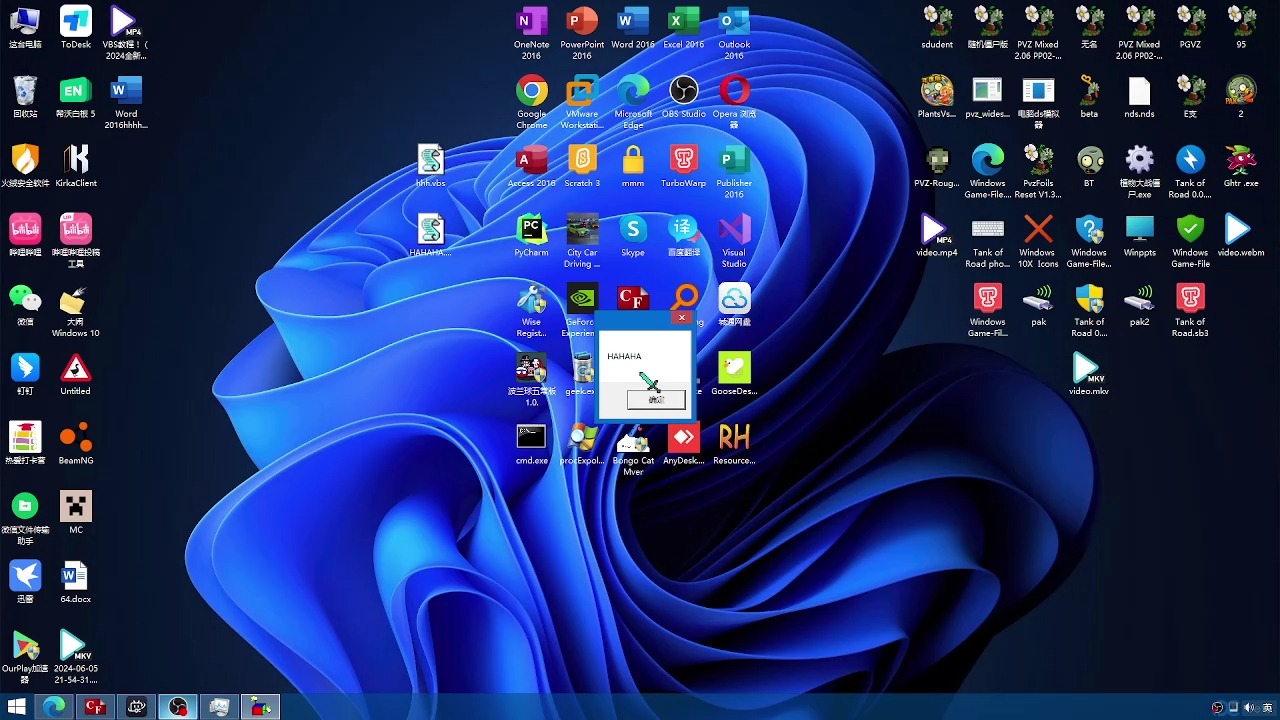Open the Windows 10X Icons shortcut
Viewport: 1280px width, 720px height.
pos(1038,239)
